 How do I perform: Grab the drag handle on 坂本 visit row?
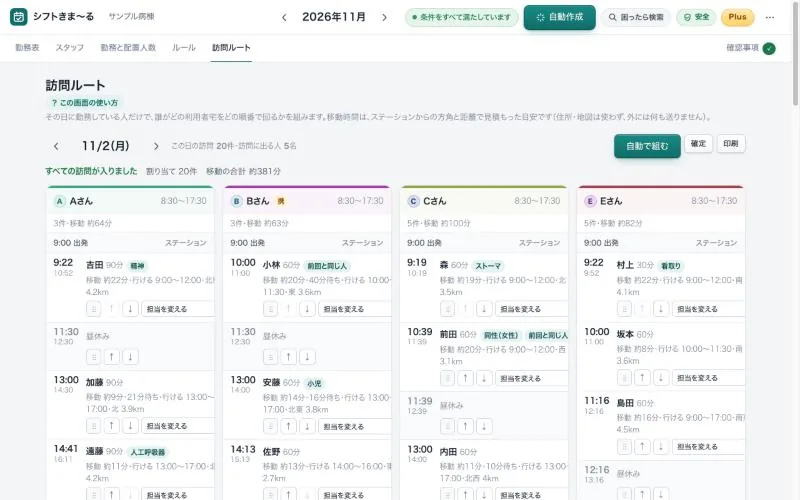[x=624, y=378]
